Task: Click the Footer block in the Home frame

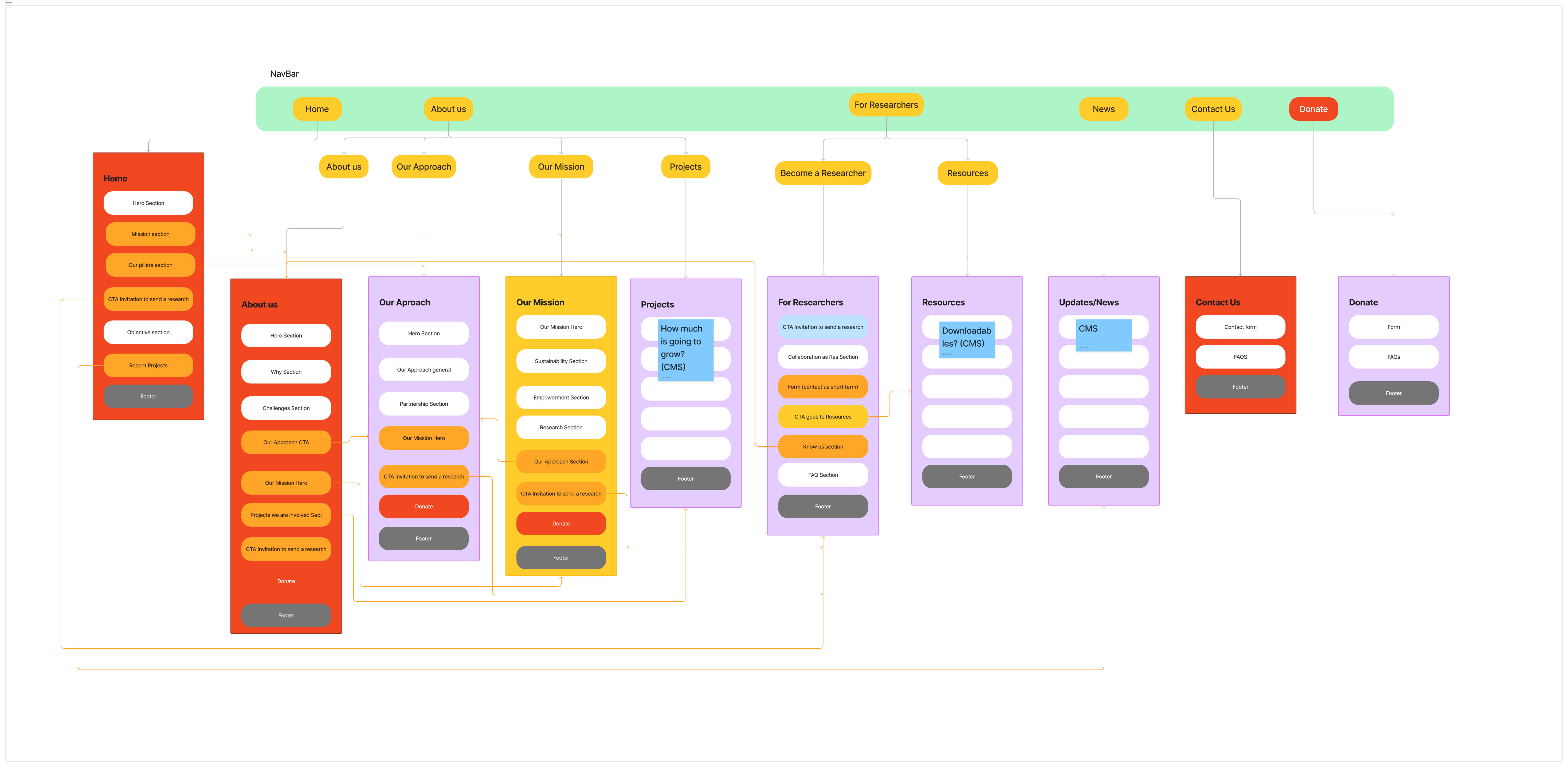Action: pyautogui.click(x=148, y=396)
